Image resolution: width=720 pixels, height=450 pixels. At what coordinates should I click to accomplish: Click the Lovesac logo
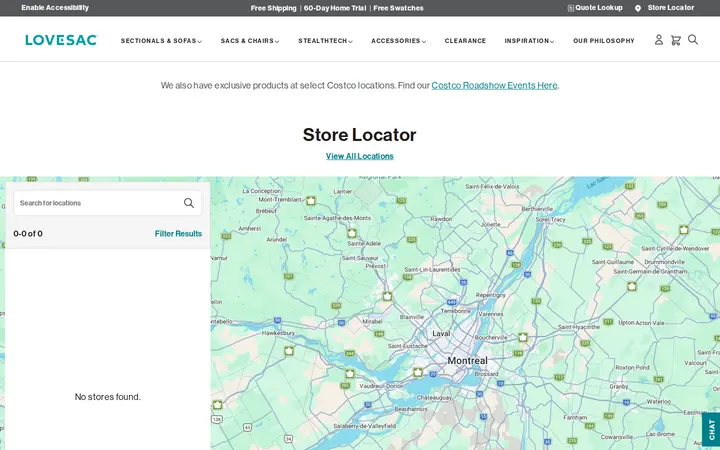[x=61, y=40]
